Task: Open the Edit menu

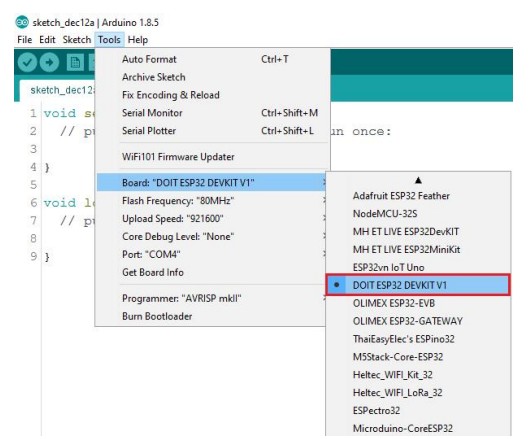Action: tap(47, 40)
